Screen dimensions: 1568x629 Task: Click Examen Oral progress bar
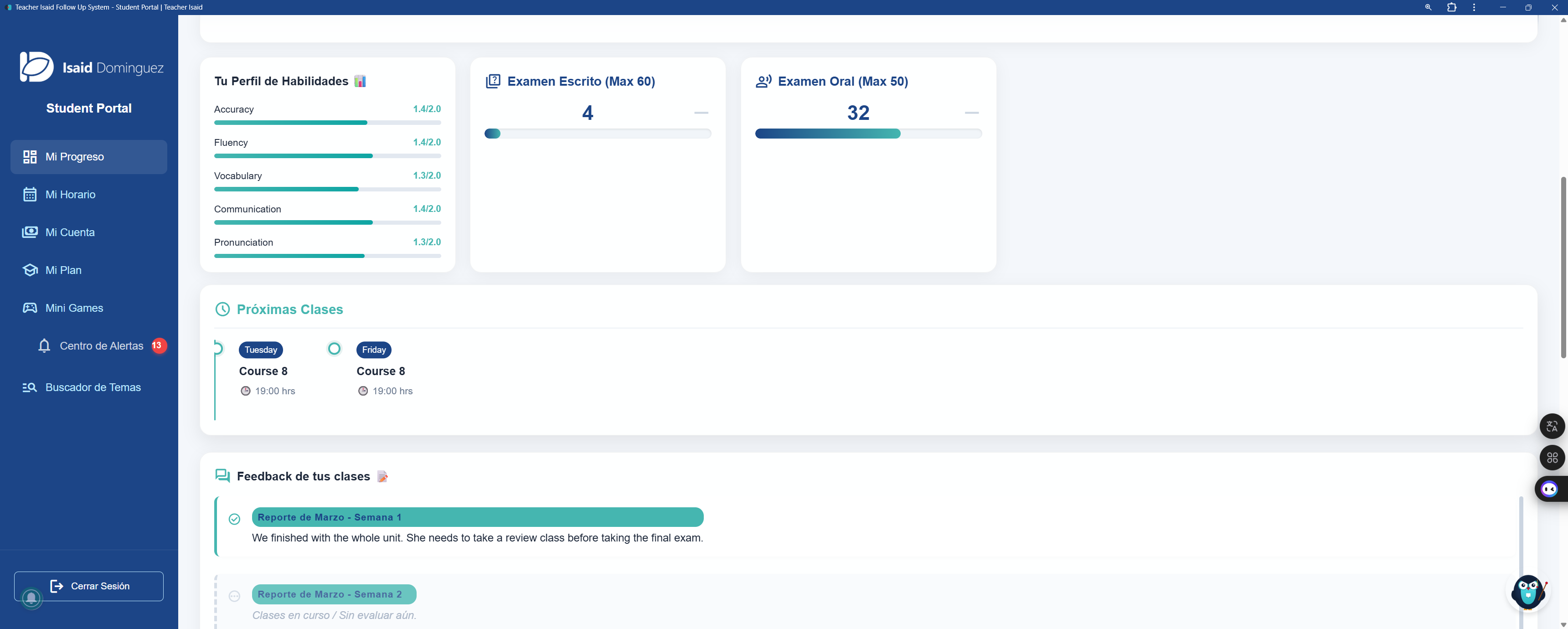(x=868, y=134)
